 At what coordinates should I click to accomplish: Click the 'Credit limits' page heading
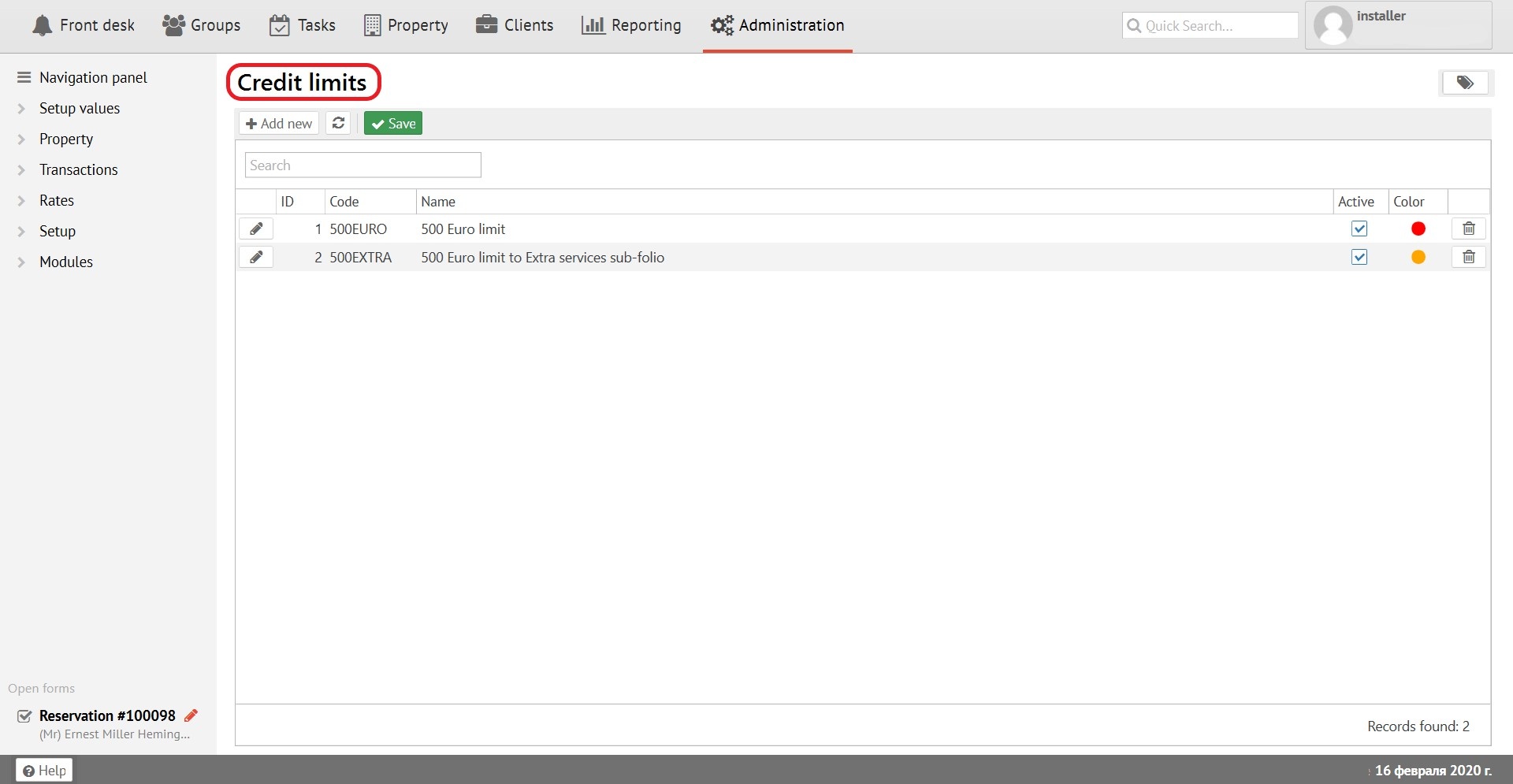pyautogui.click(x=302, y=83)
